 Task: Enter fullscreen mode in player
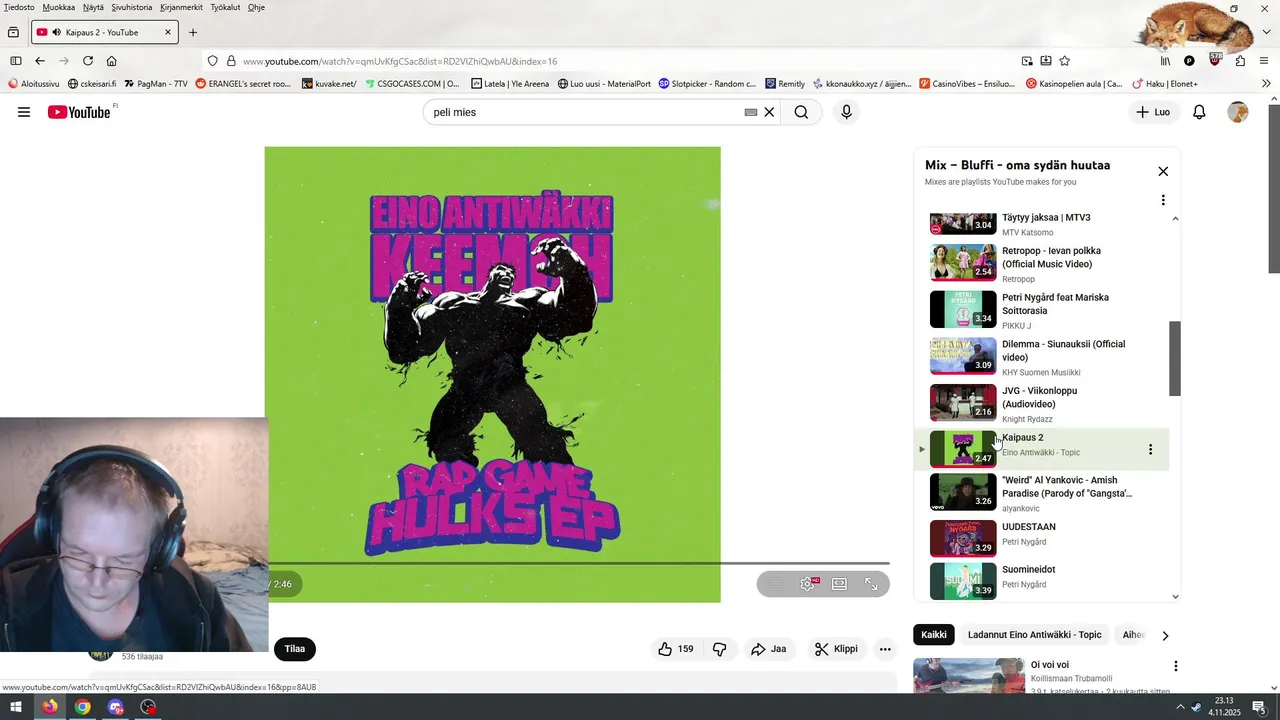coord(872,584)
